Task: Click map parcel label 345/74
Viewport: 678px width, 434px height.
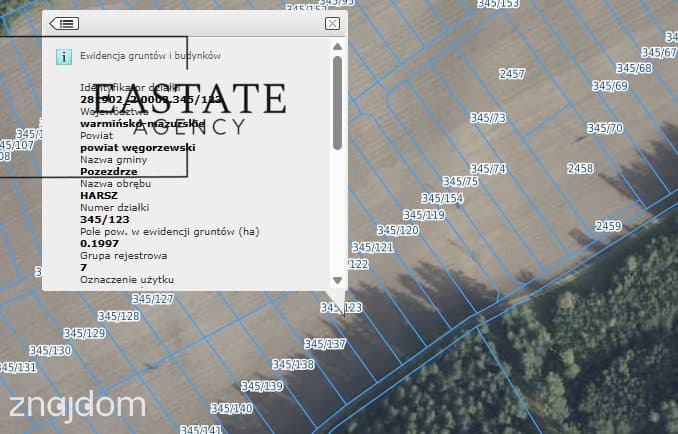Action: tap(488, 169)
